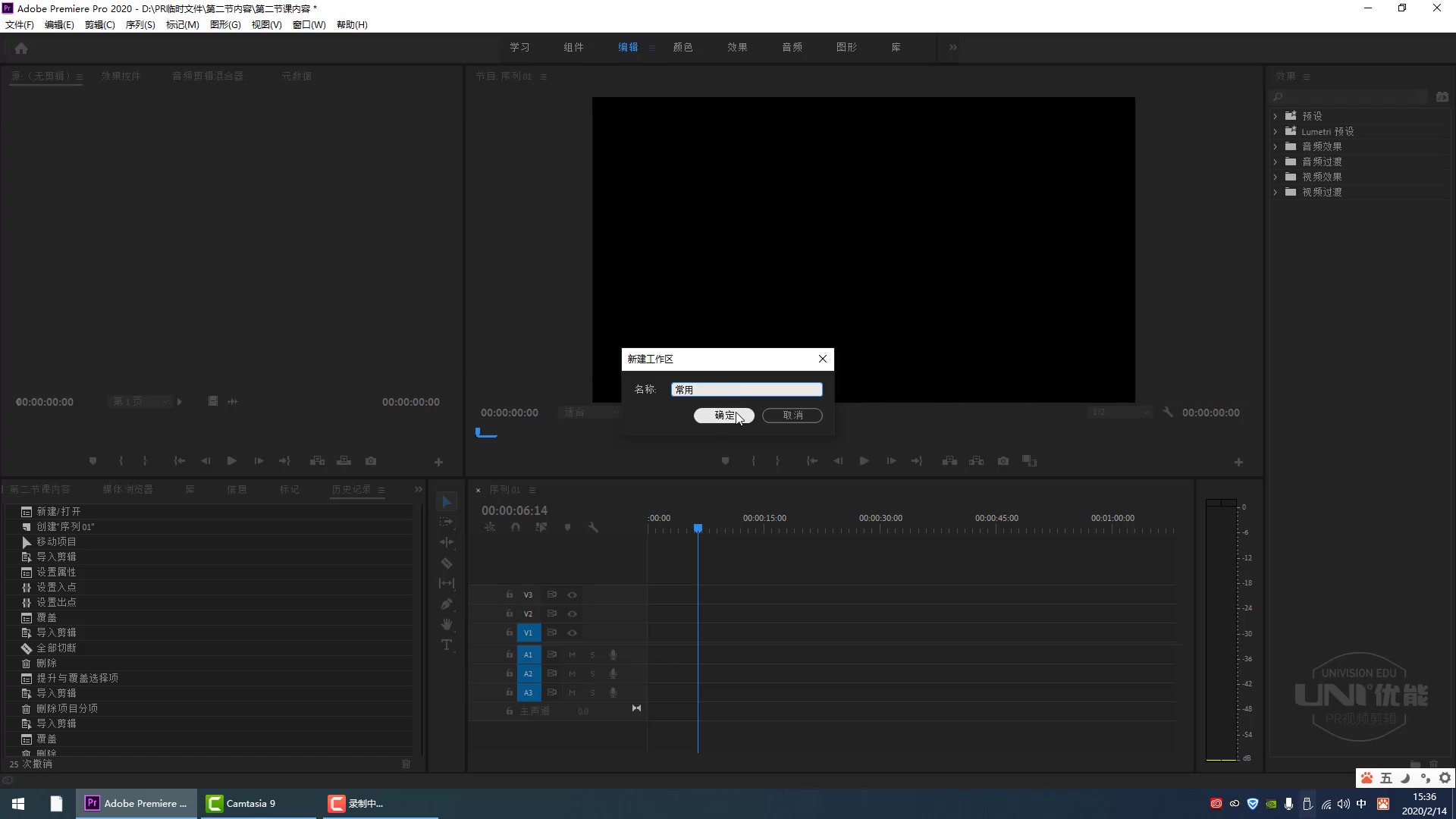Select the Track Select Forward tool
The height and width of the screenshot is (819, 1456).
(447, 522)
